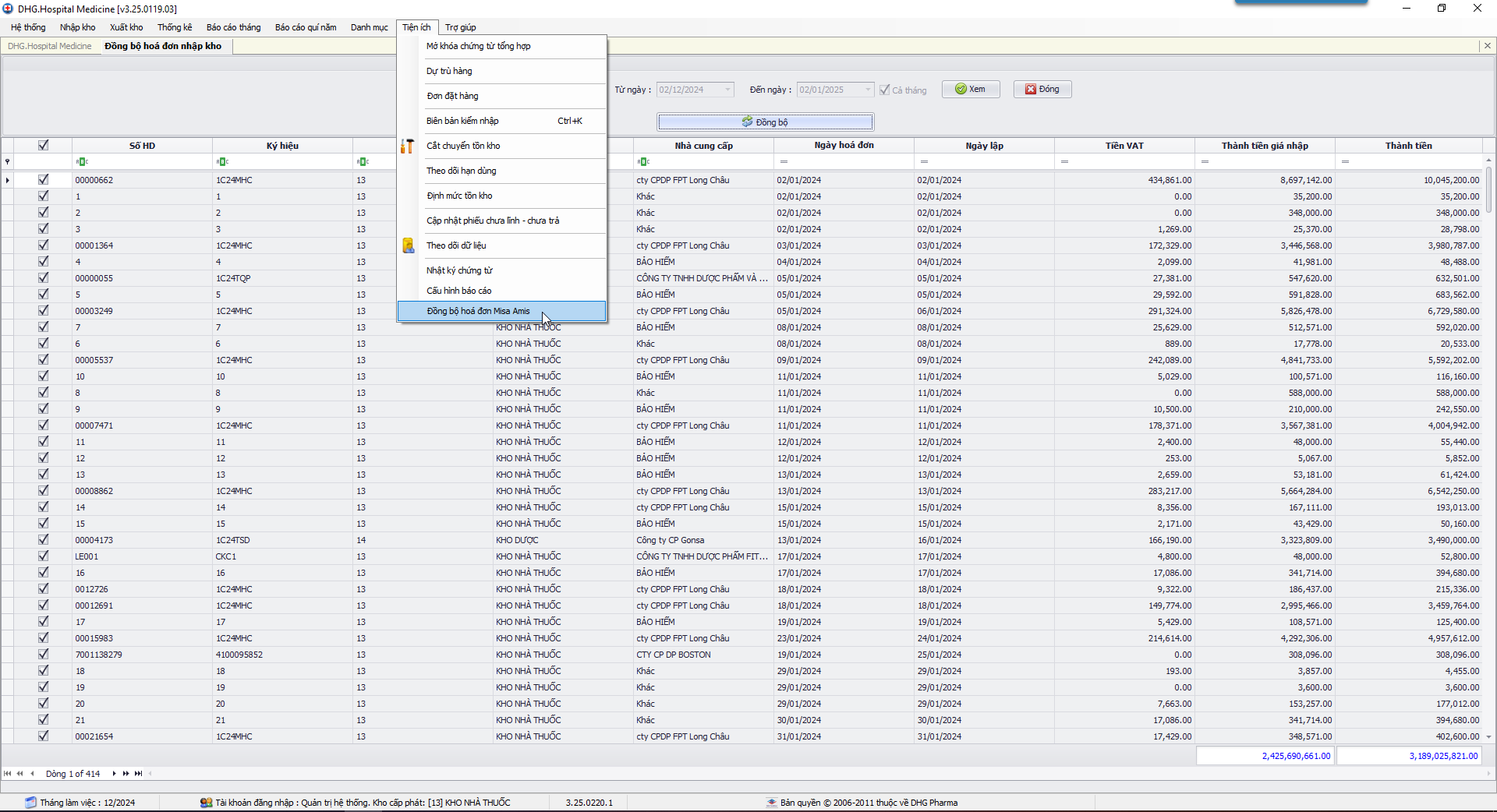Select Theo dõi hạn dùng menu entry
Viewport: 1497px width, 812px height.
coord(501,171)
